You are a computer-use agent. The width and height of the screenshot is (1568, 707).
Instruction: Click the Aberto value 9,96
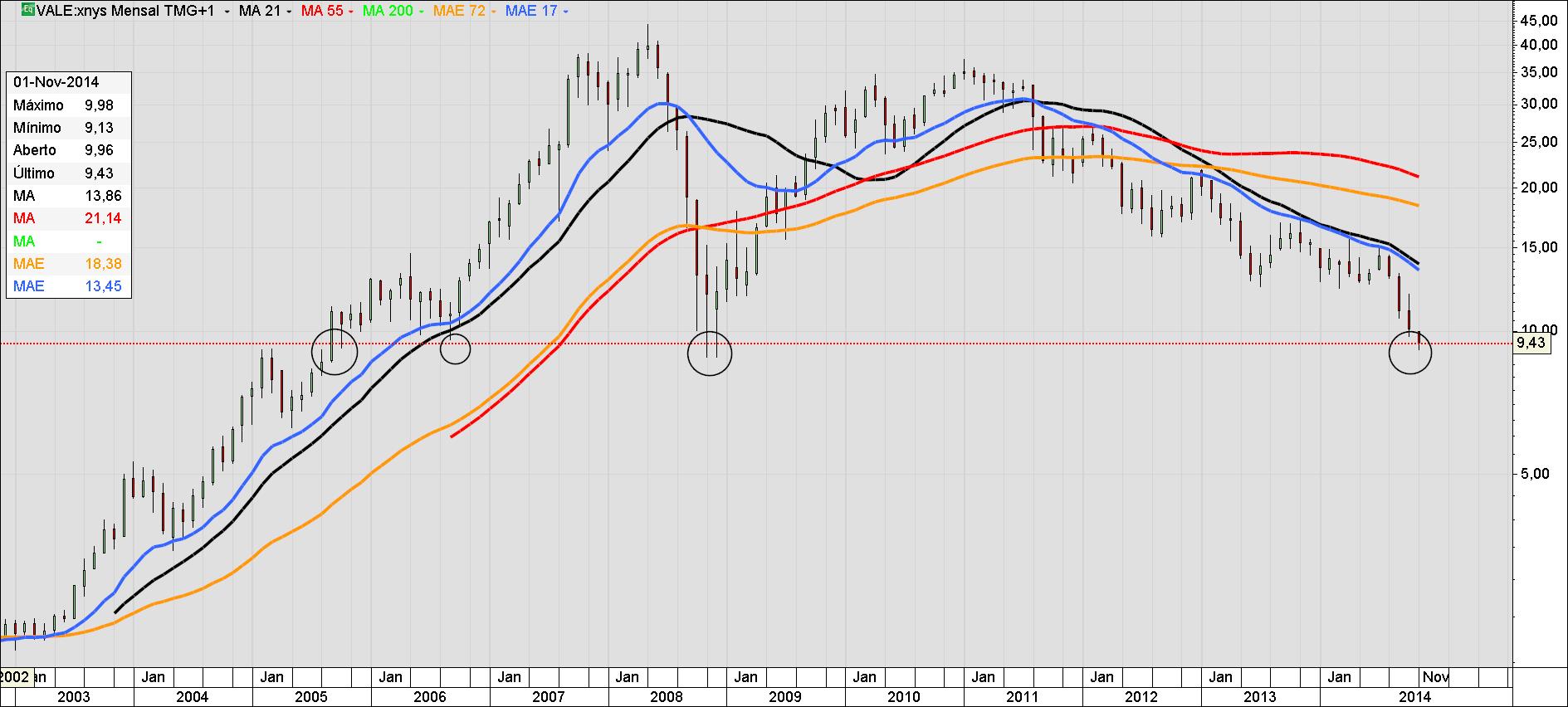(x=99, y=150)
